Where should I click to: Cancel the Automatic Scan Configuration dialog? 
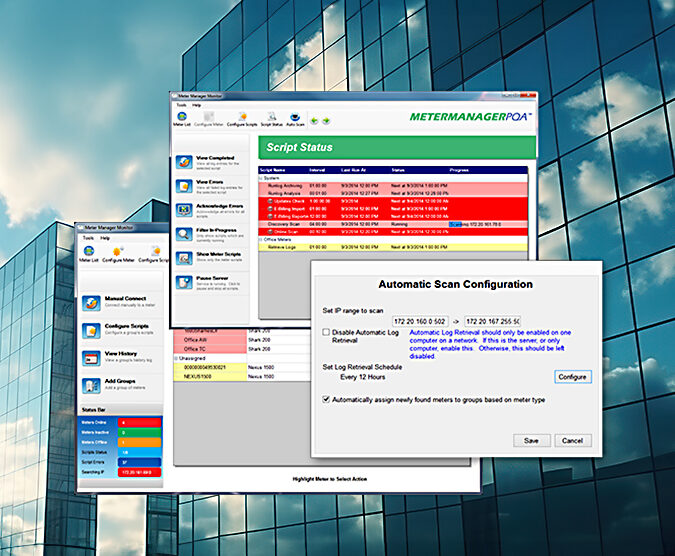pyautogui.click(x=572, y=441)
